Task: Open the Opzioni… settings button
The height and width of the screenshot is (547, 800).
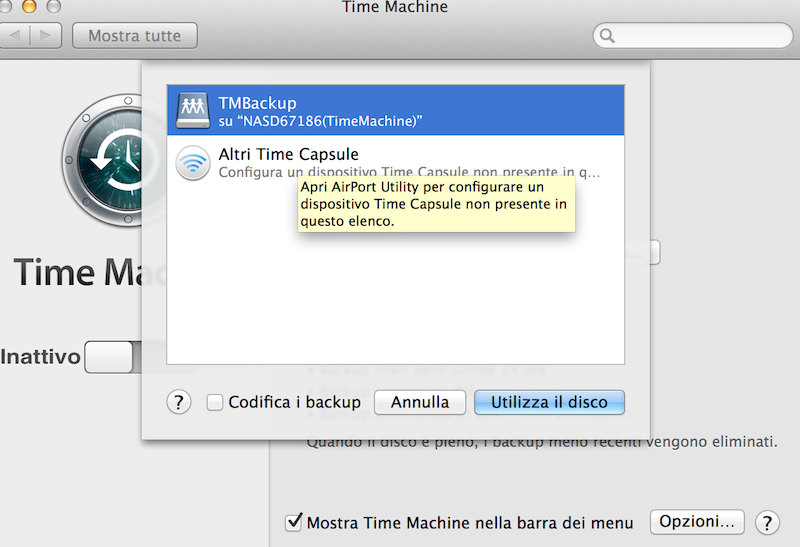Action: coord(697,522)
